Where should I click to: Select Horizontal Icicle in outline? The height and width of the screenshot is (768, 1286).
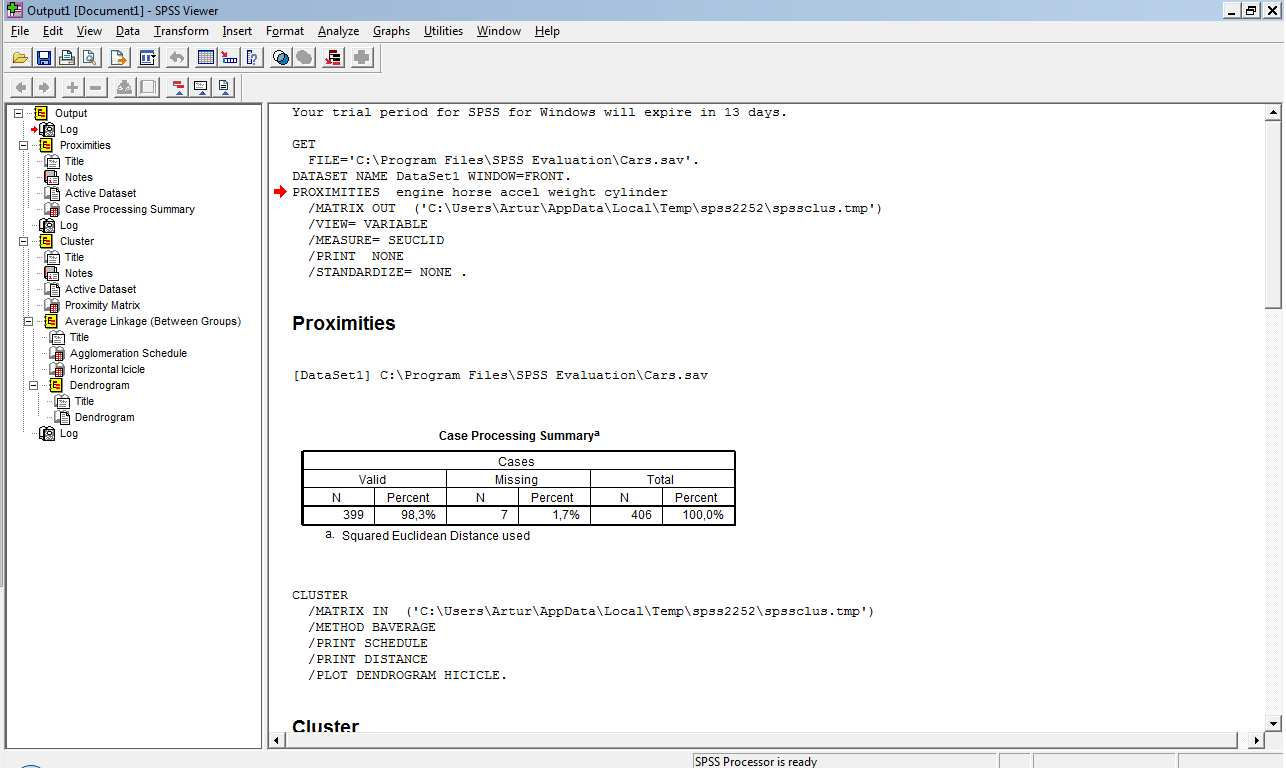pos(107,369)
